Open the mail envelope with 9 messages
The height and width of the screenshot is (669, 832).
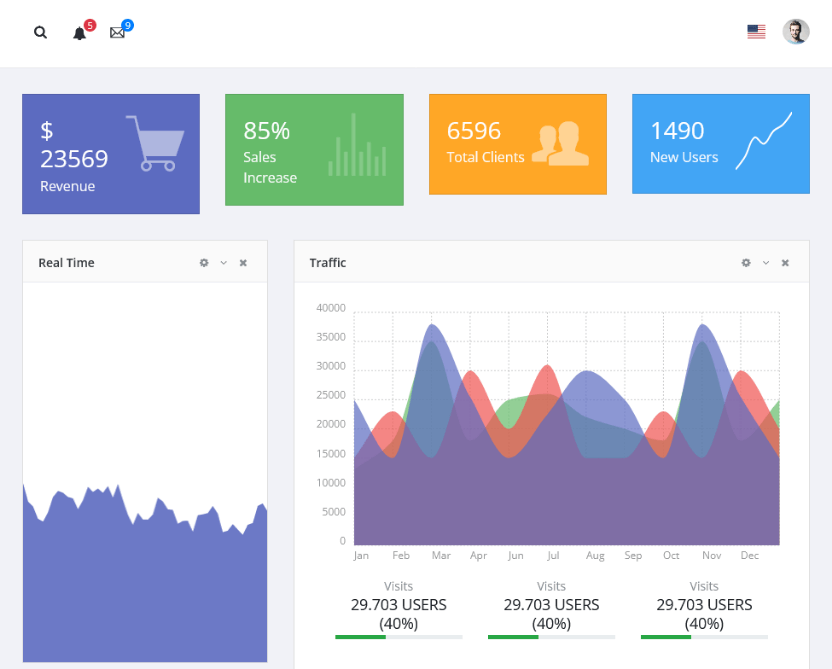click(x=117, y=33)
